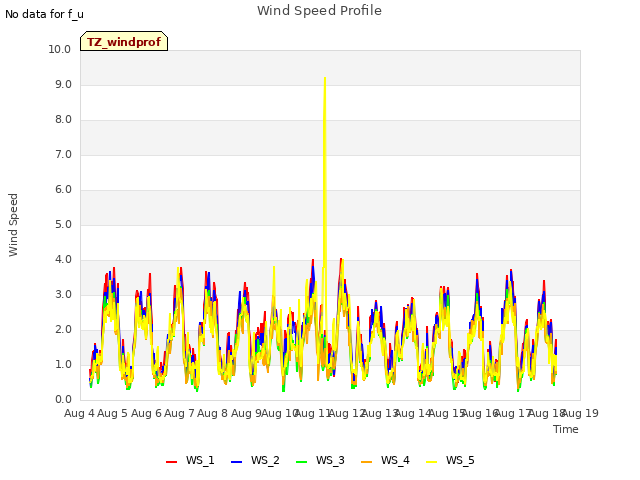Screen dimensions: 640x480
Task: Click the 4.0 y-axis tick label
Action: tap(63, 260)
